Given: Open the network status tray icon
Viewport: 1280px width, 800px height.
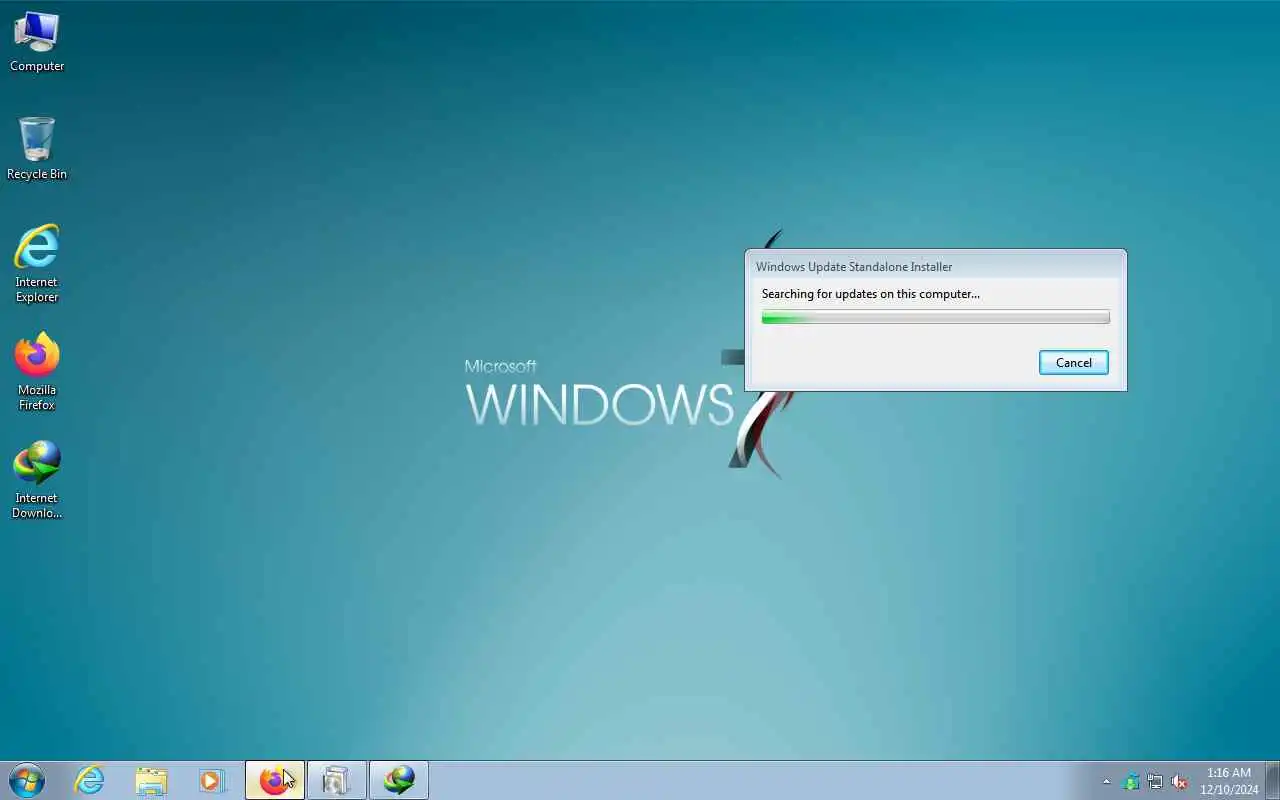Looking at the screenshot, I should pyautogui.click(x=1155, y=781).
